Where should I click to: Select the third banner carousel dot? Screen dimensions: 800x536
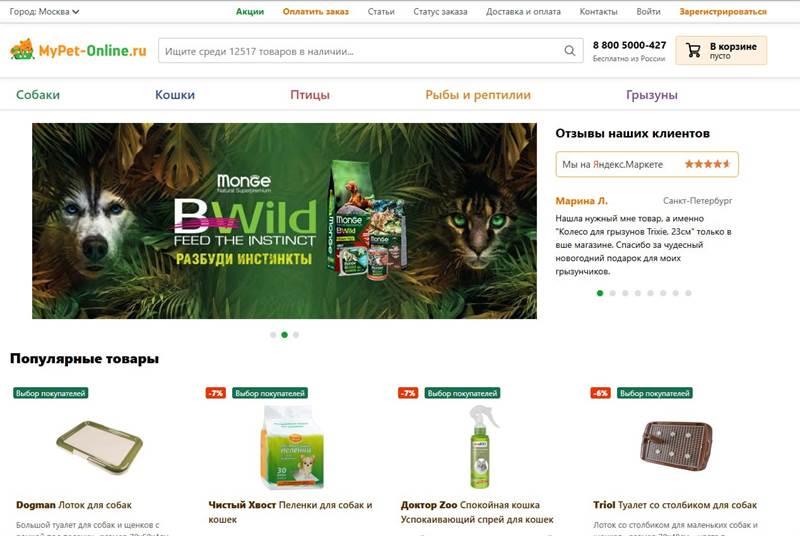coord(296,335)
